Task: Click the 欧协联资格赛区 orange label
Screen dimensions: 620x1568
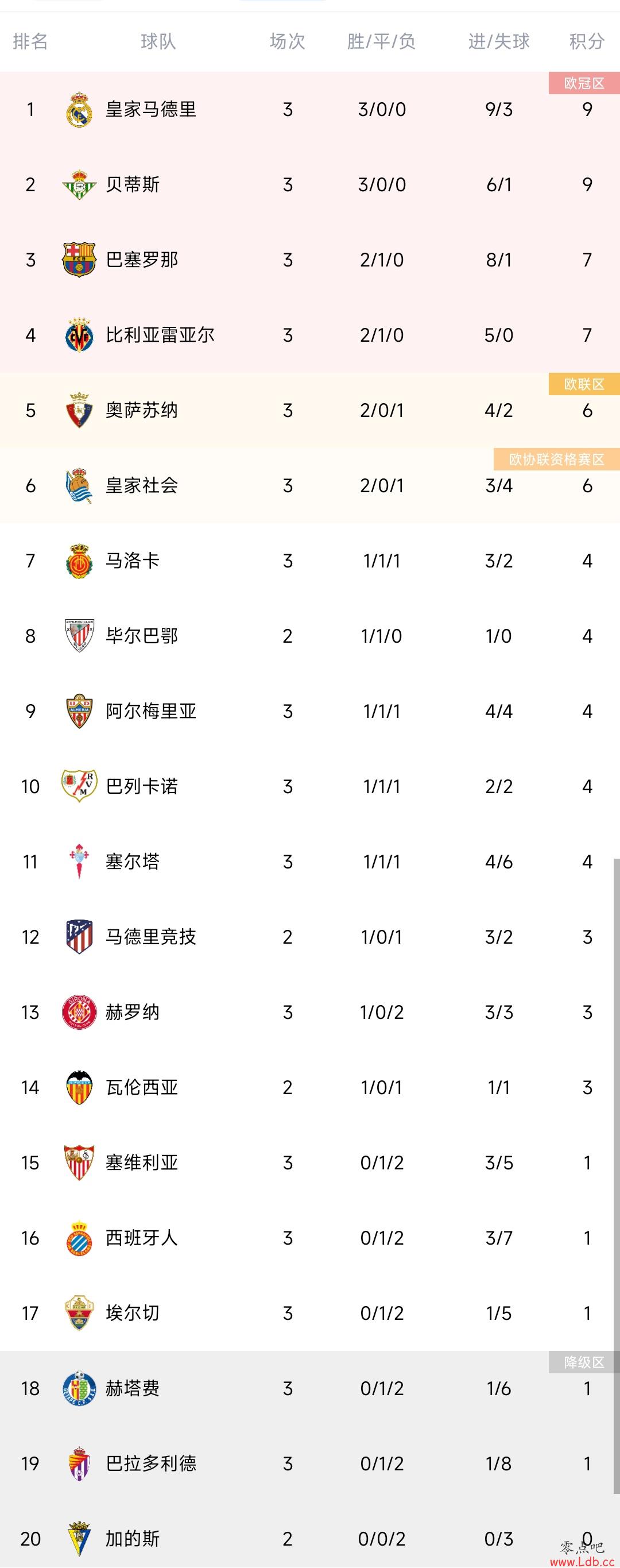Action: (557, 459)
